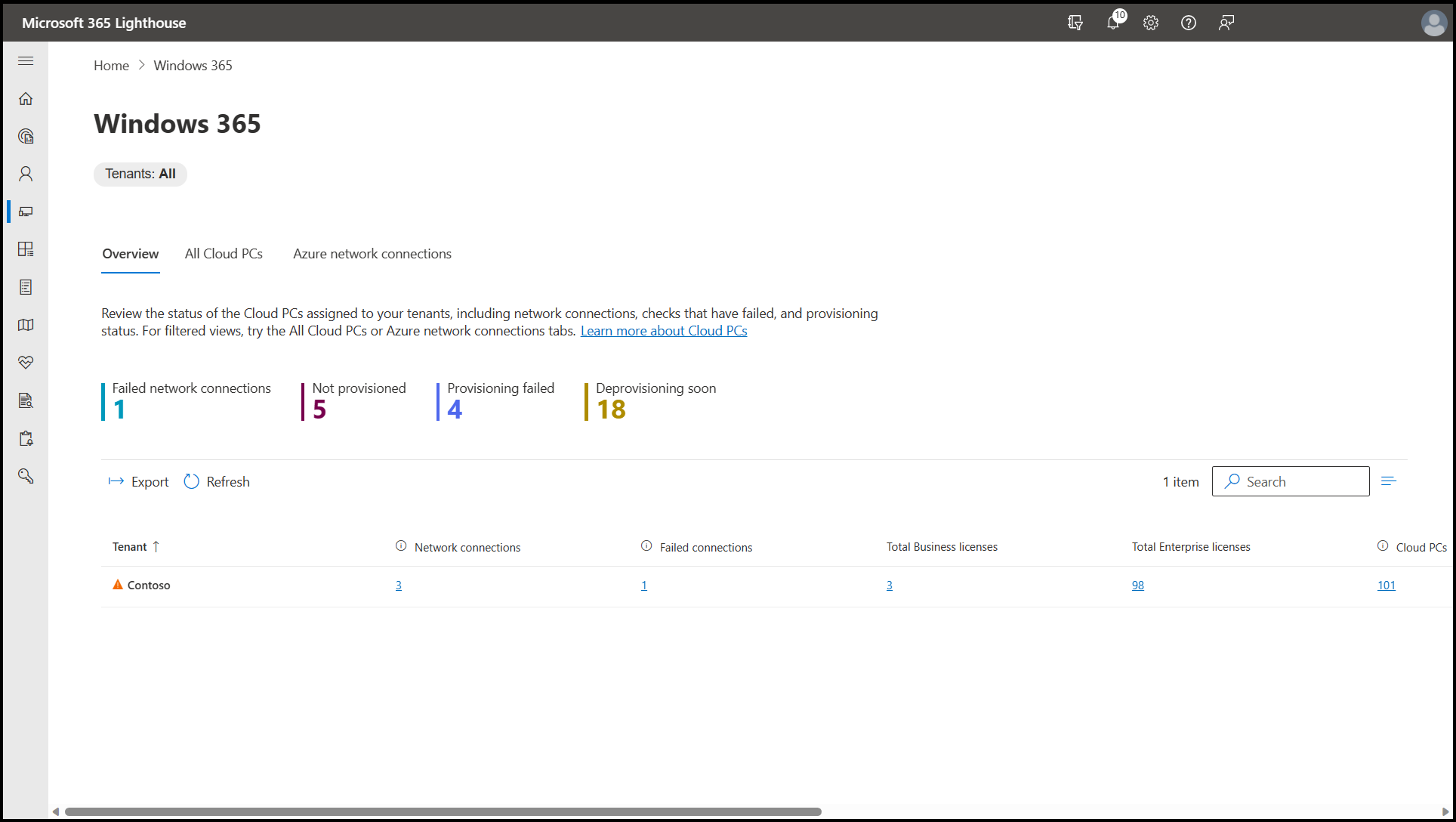
Task: Click the scrollbar left arrow
Action: pyautogui.click(x=56, y=811)
